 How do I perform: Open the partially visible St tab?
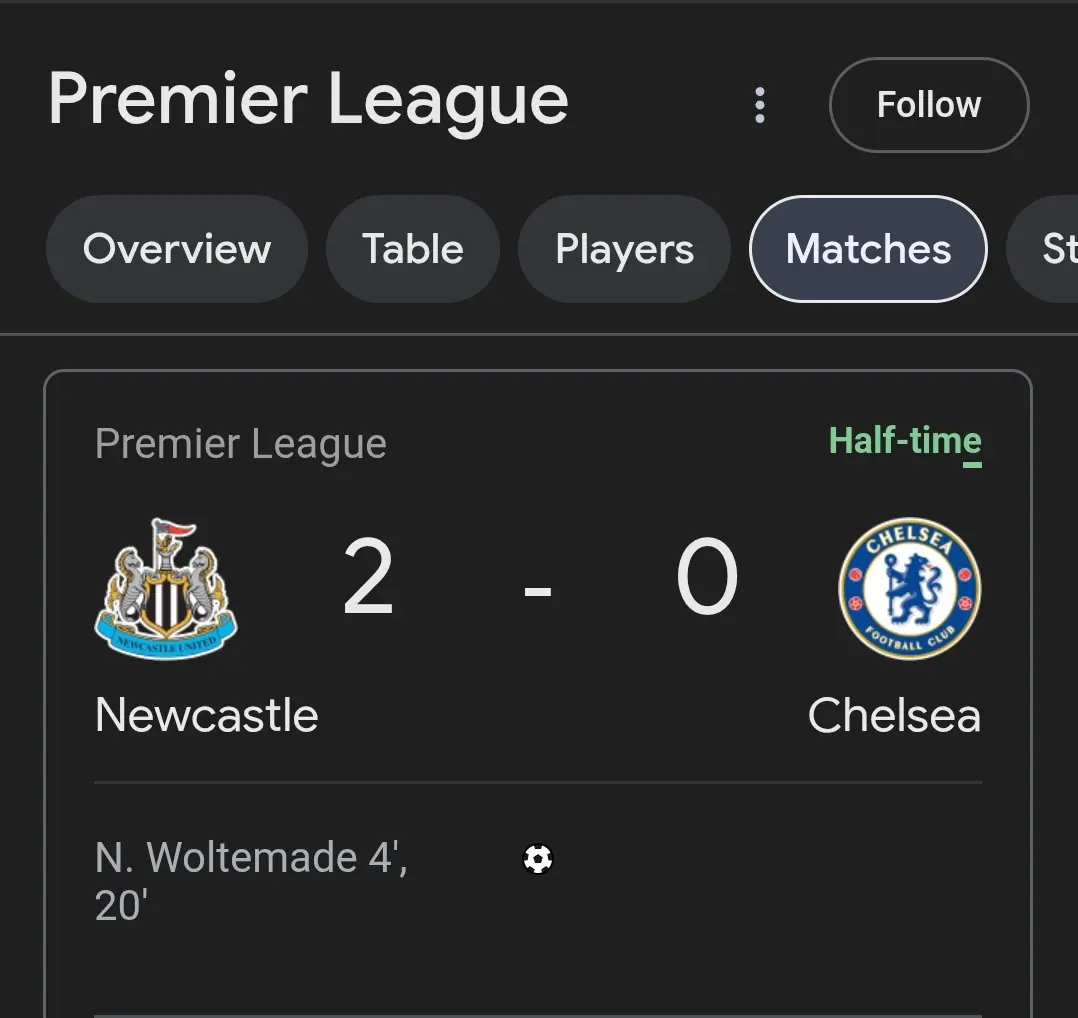coord(1042,249)
